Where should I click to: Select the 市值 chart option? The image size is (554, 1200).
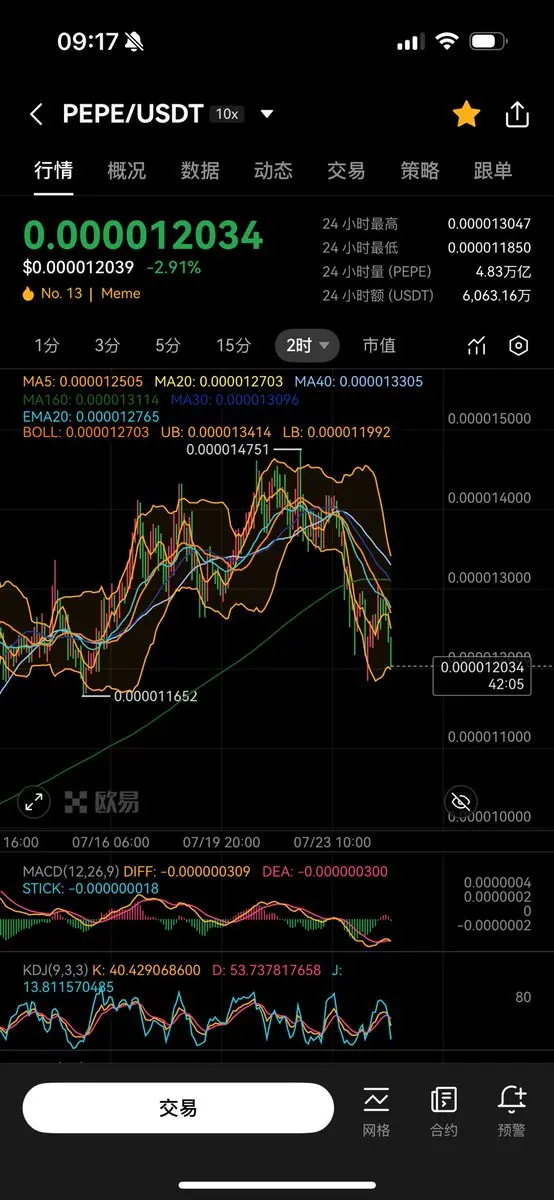(379, 346)
